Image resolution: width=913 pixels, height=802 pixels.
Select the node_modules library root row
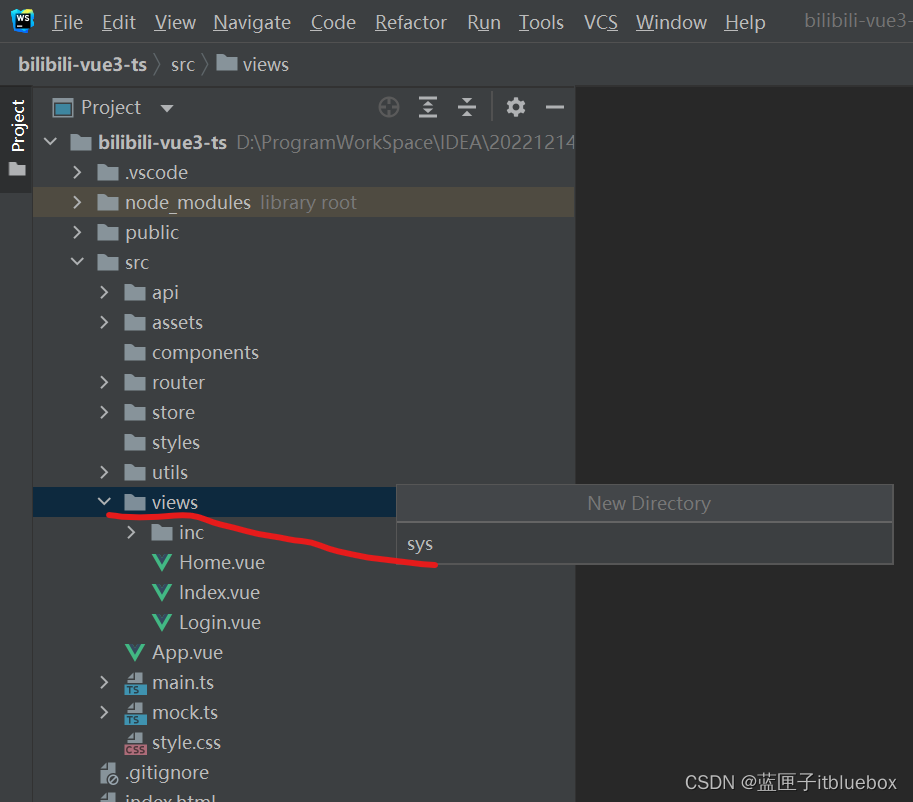303,202
